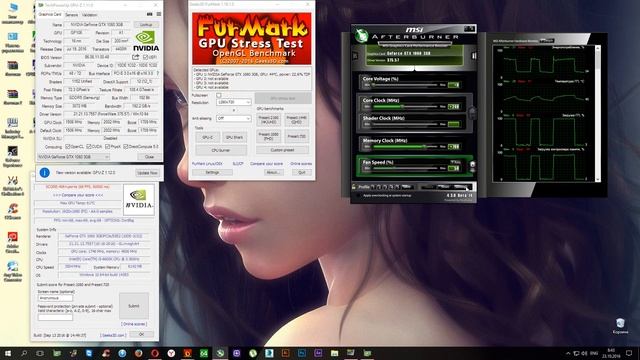Open Firefox from the taskbar
The height and width of the screenshot is (360, 640).
pyautogui.click(x=138, y=353)
